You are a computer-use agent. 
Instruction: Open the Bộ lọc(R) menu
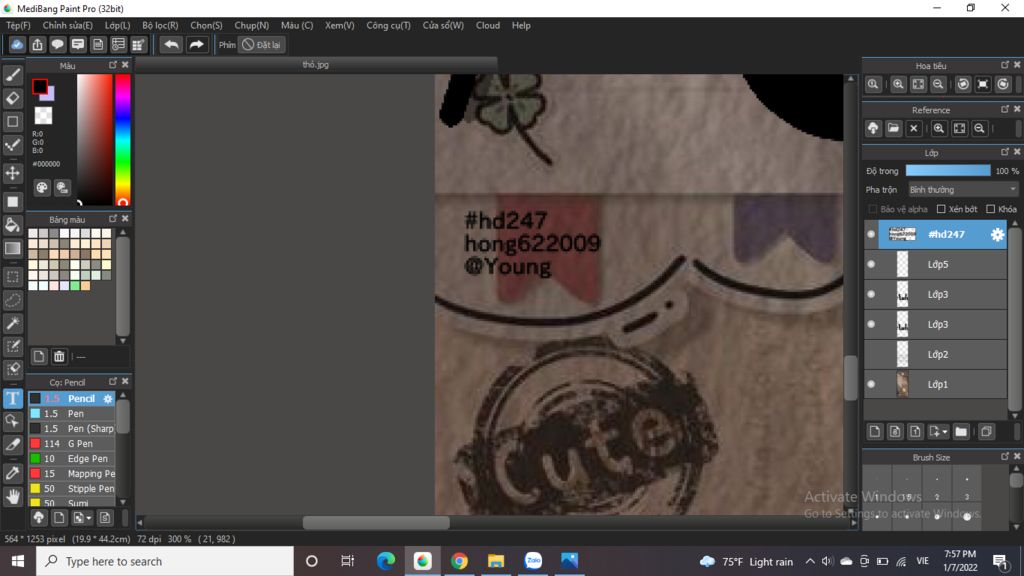160,25
